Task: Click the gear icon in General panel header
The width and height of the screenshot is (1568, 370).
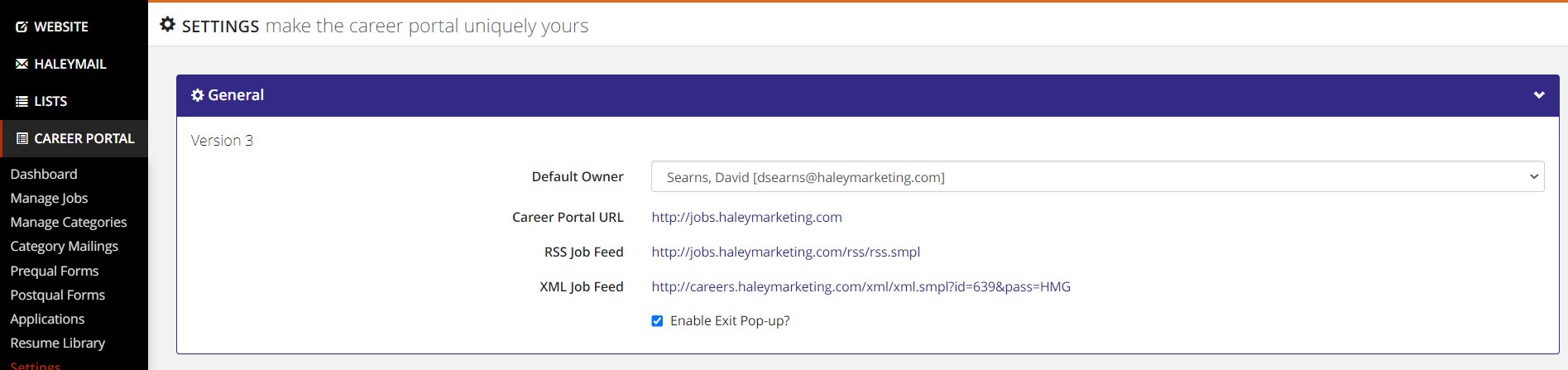Action: point(198,95)
